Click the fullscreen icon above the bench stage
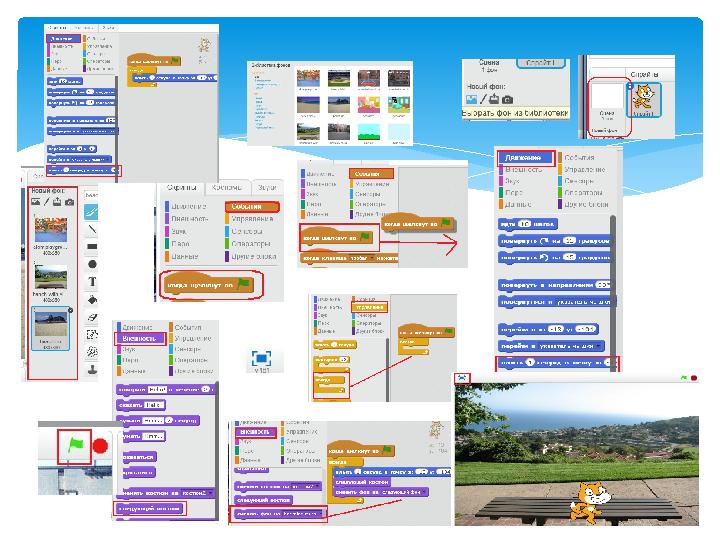Image resolution: width=720 pixels, height=540 pixels. click(462, 378)
